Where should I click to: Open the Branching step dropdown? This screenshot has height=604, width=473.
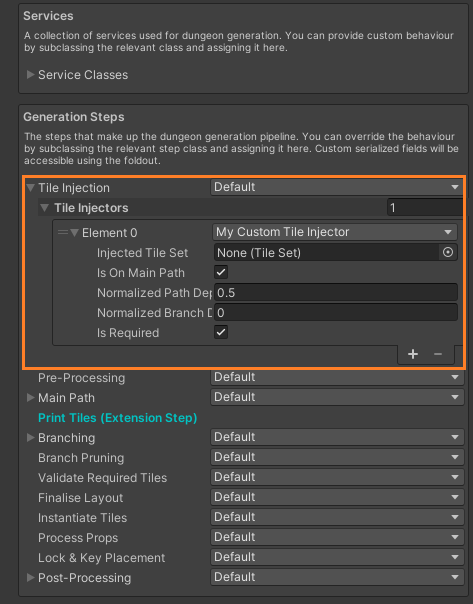coord(337,437)
